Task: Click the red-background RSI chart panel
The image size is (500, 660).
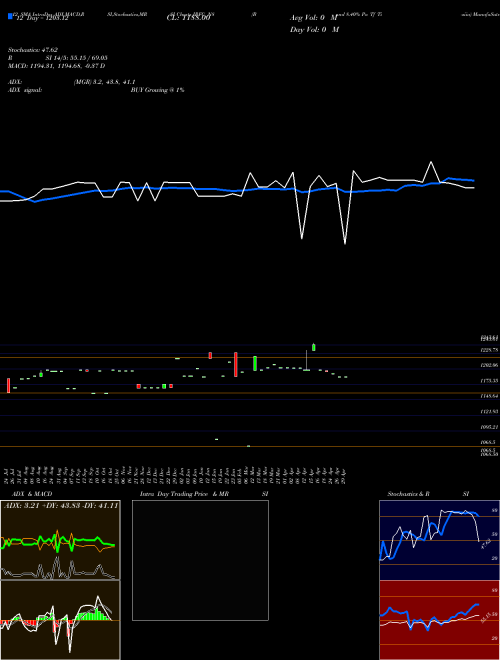Action: tap(439, 620)
